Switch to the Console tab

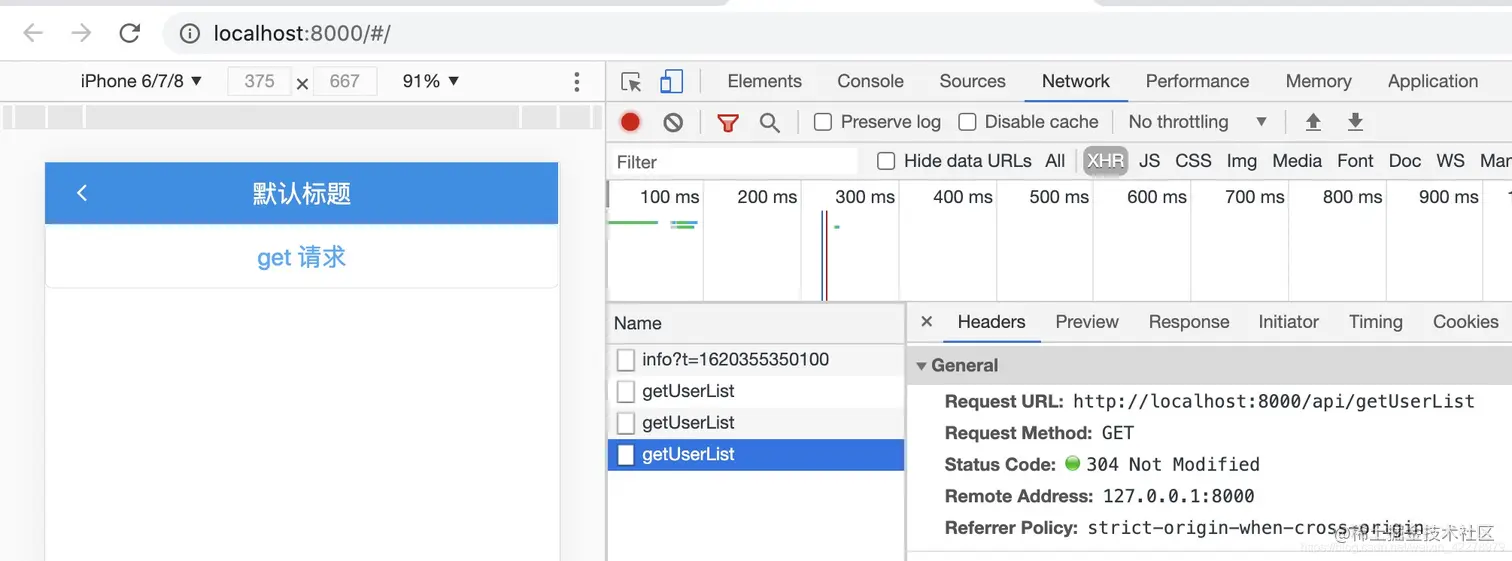point(870,82)
